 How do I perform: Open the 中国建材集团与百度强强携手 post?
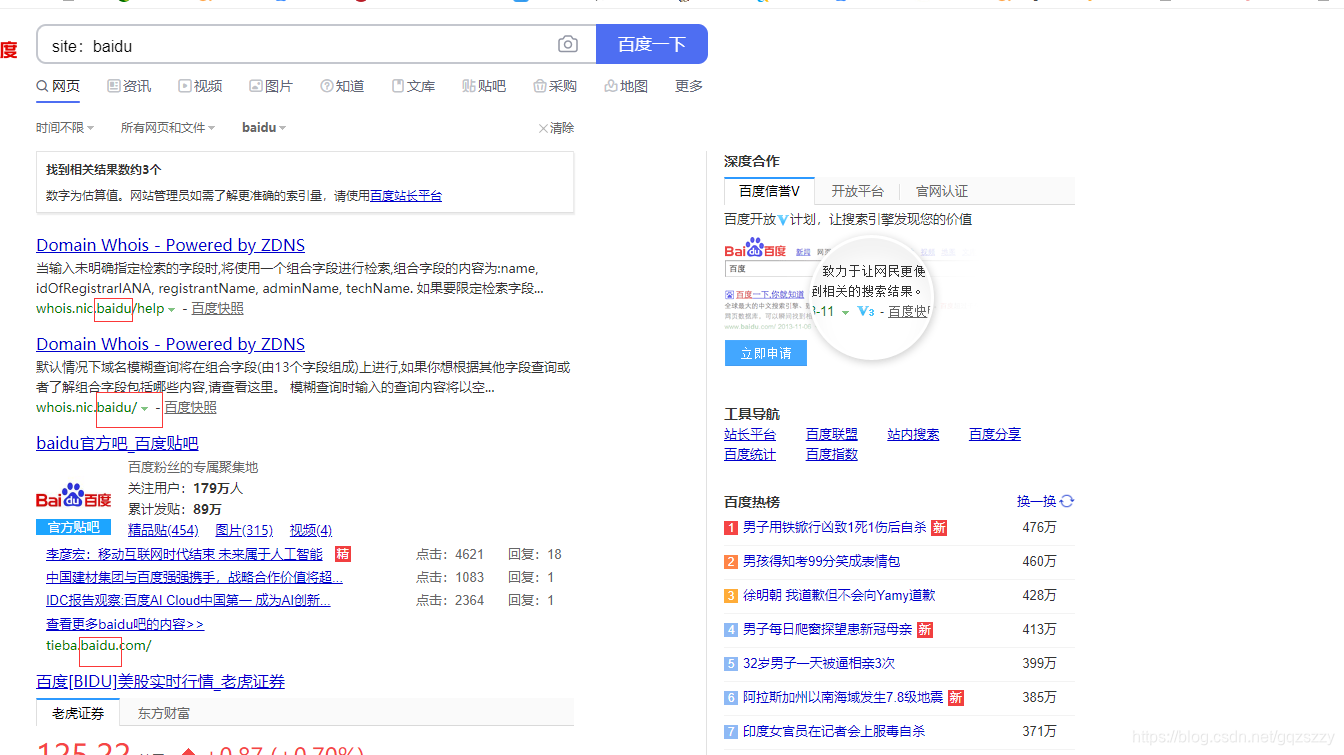194,577
